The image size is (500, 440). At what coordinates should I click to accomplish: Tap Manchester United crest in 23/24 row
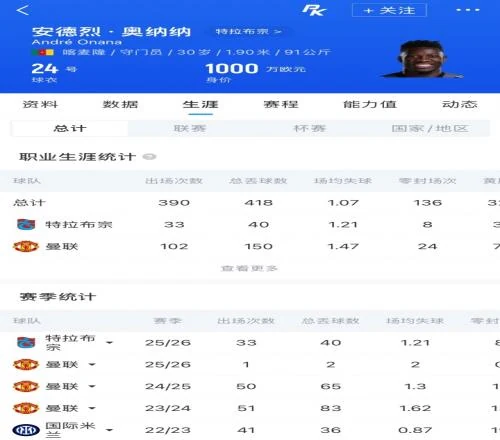26,408
